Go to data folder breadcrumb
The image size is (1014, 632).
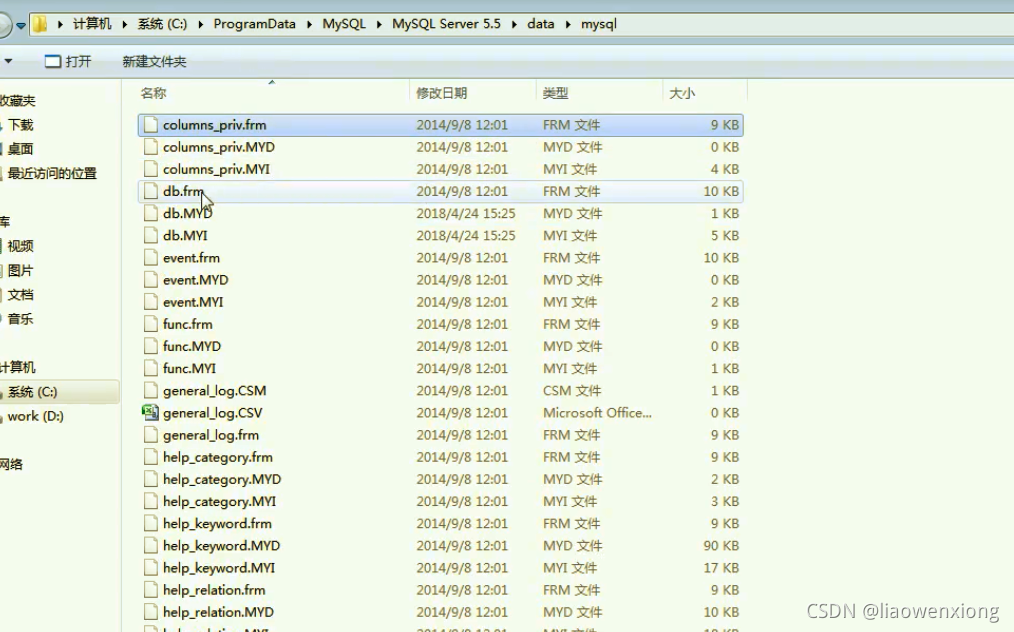[x=541, y=24]
